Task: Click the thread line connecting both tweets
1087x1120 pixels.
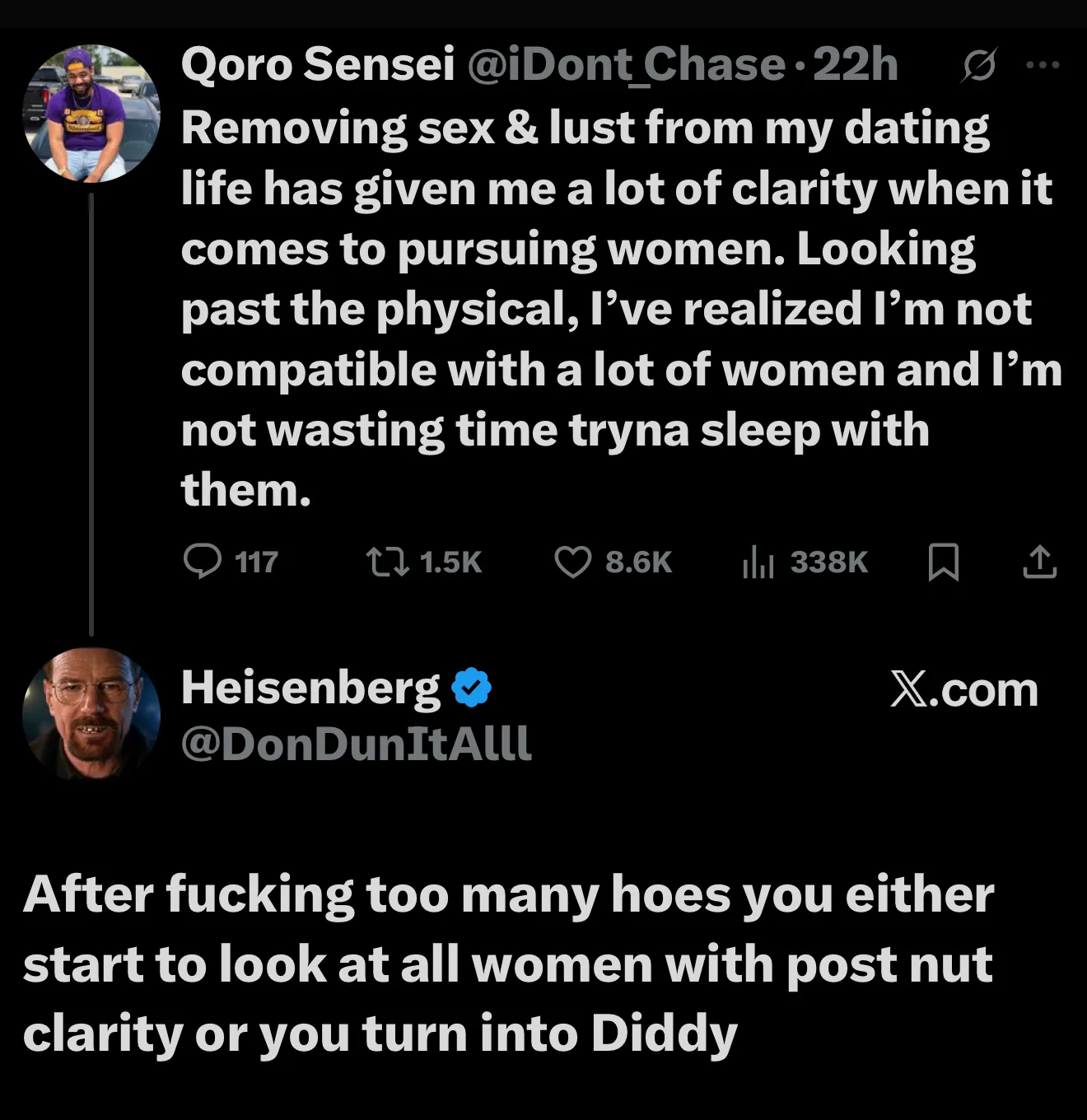Action: click(91, 412)
